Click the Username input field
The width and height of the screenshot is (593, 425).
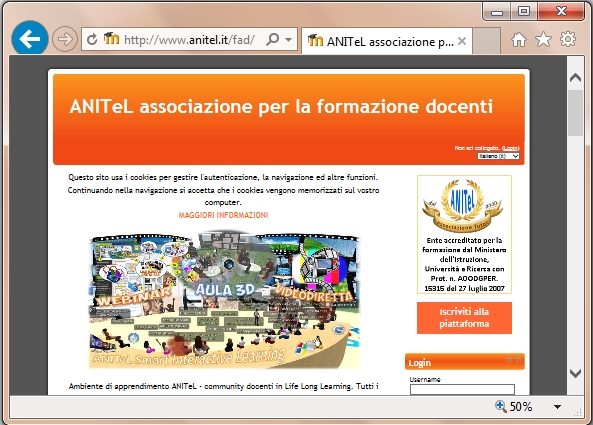(x=462, y=389)
